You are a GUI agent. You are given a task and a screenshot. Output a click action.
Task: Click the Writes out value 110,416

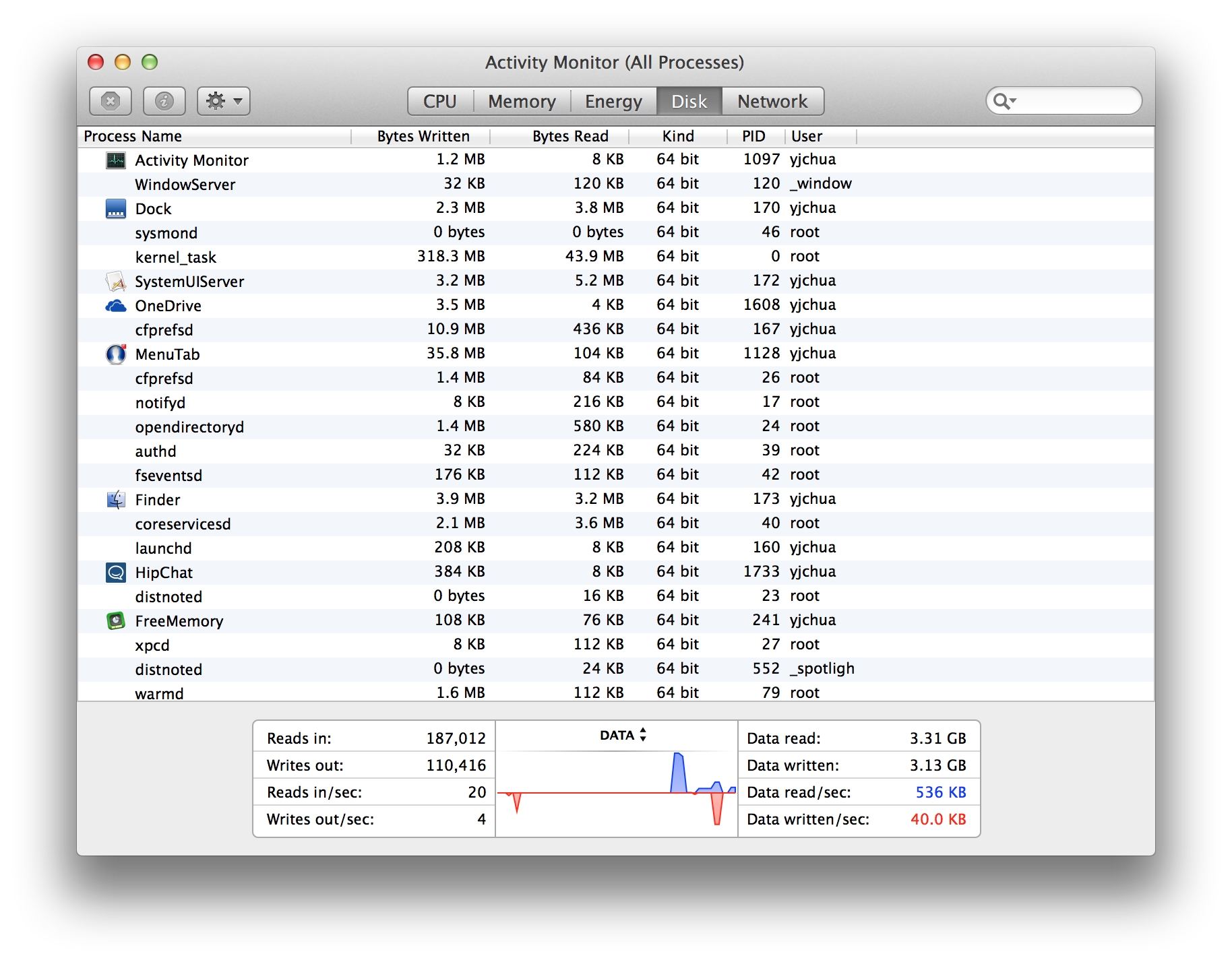pyautogui.click(x=456, y=766)
